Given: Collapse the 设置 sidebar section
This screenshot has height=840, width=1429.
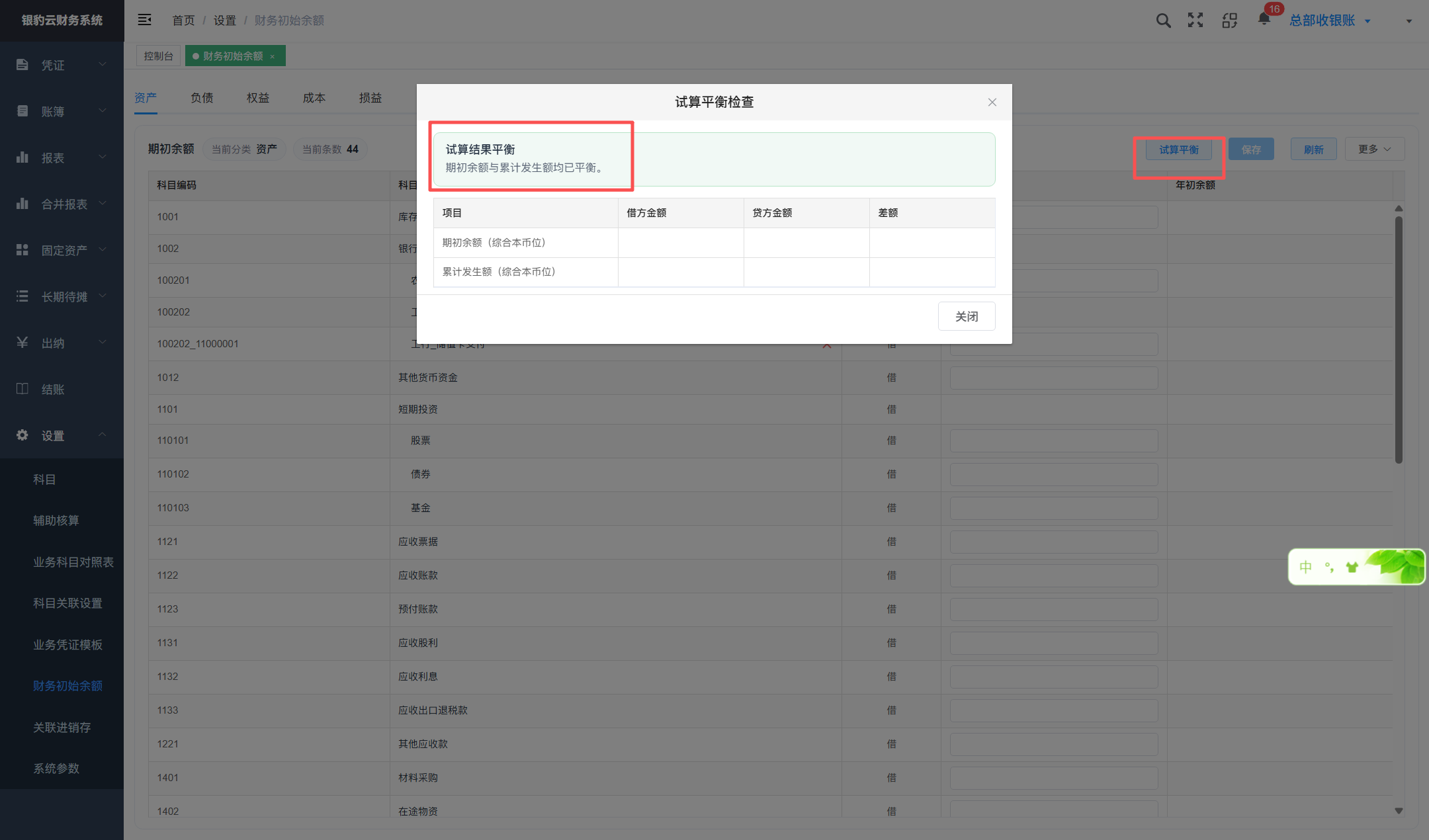Looking at the screenshot, I should click(x=62, y=435).
